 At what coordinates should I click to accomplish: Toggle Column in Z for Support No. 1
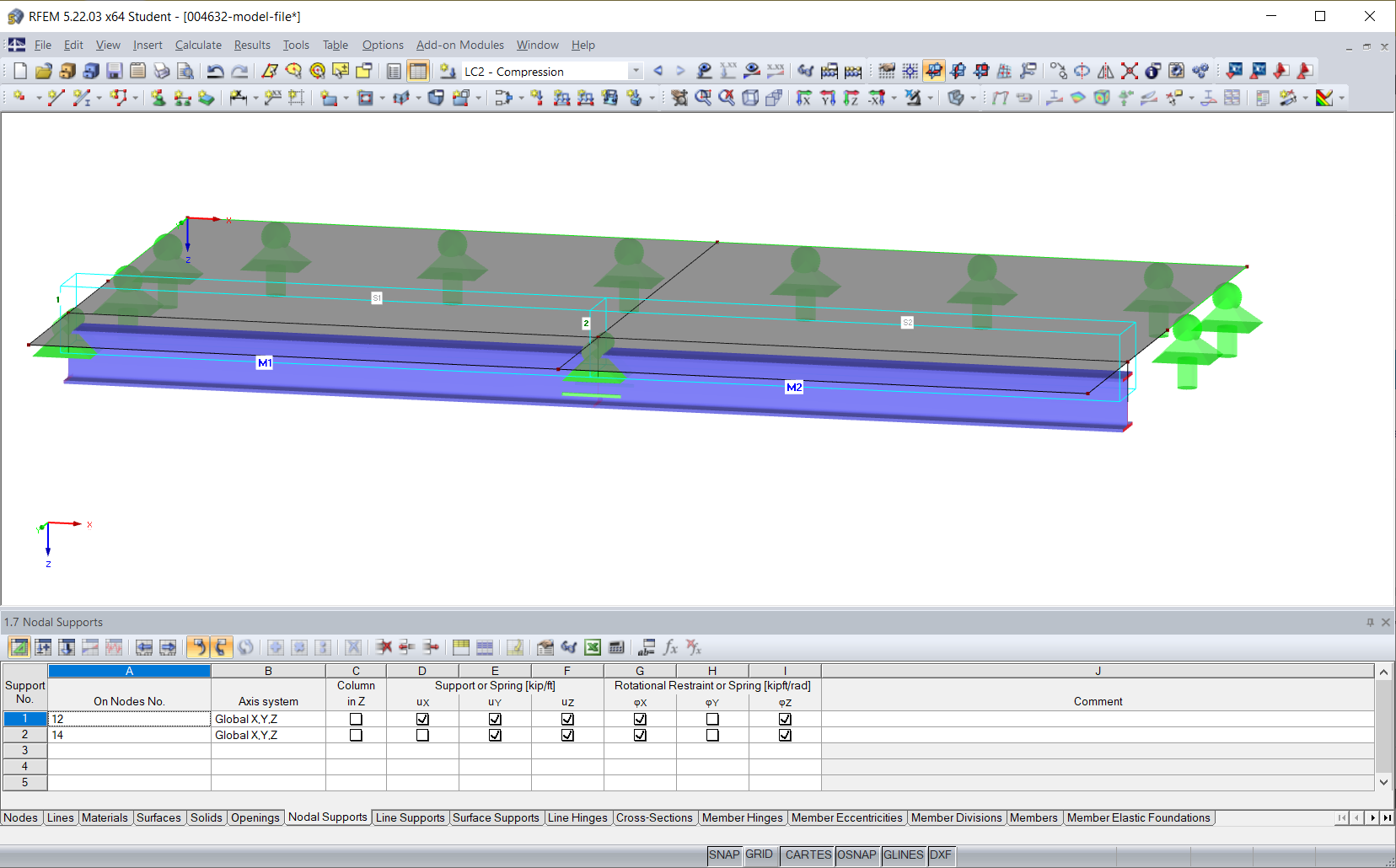click(355, 719)
